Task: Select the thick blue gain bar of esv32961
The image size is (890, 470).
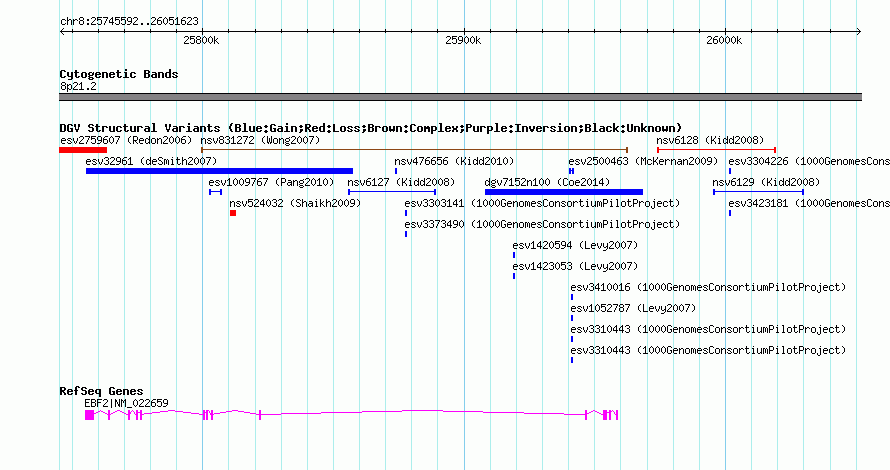Action: (x=219, y=171)
